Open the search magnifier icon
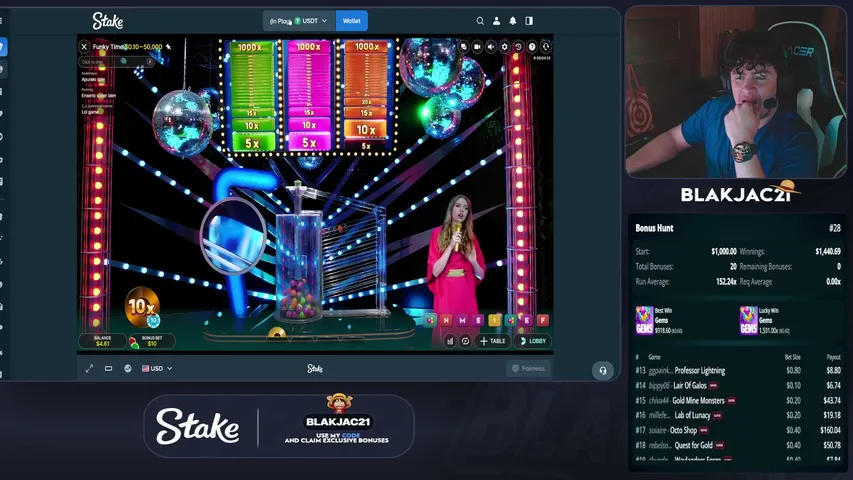This screenshot has height=480, width=853. pos(480,21)
